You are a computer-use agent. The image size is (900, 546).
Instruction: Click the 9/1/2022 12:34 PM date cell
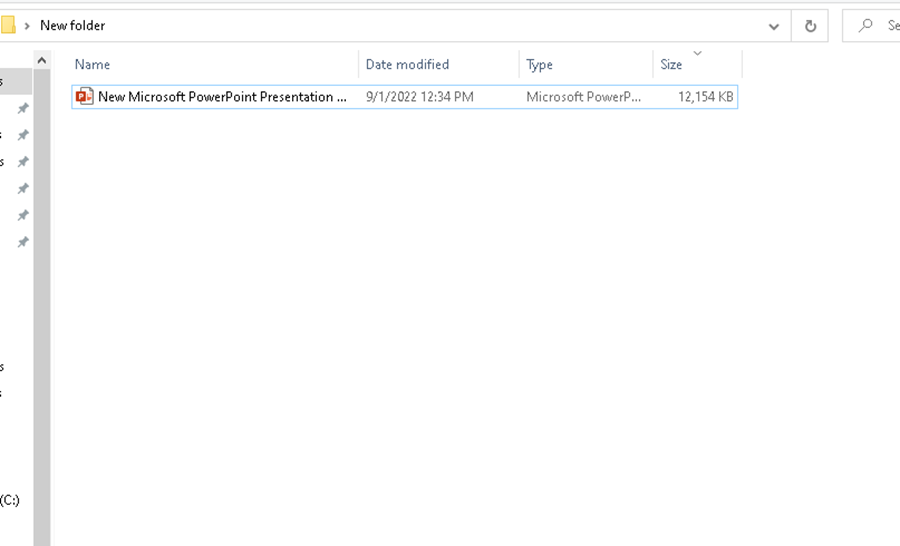coord(420,96)
